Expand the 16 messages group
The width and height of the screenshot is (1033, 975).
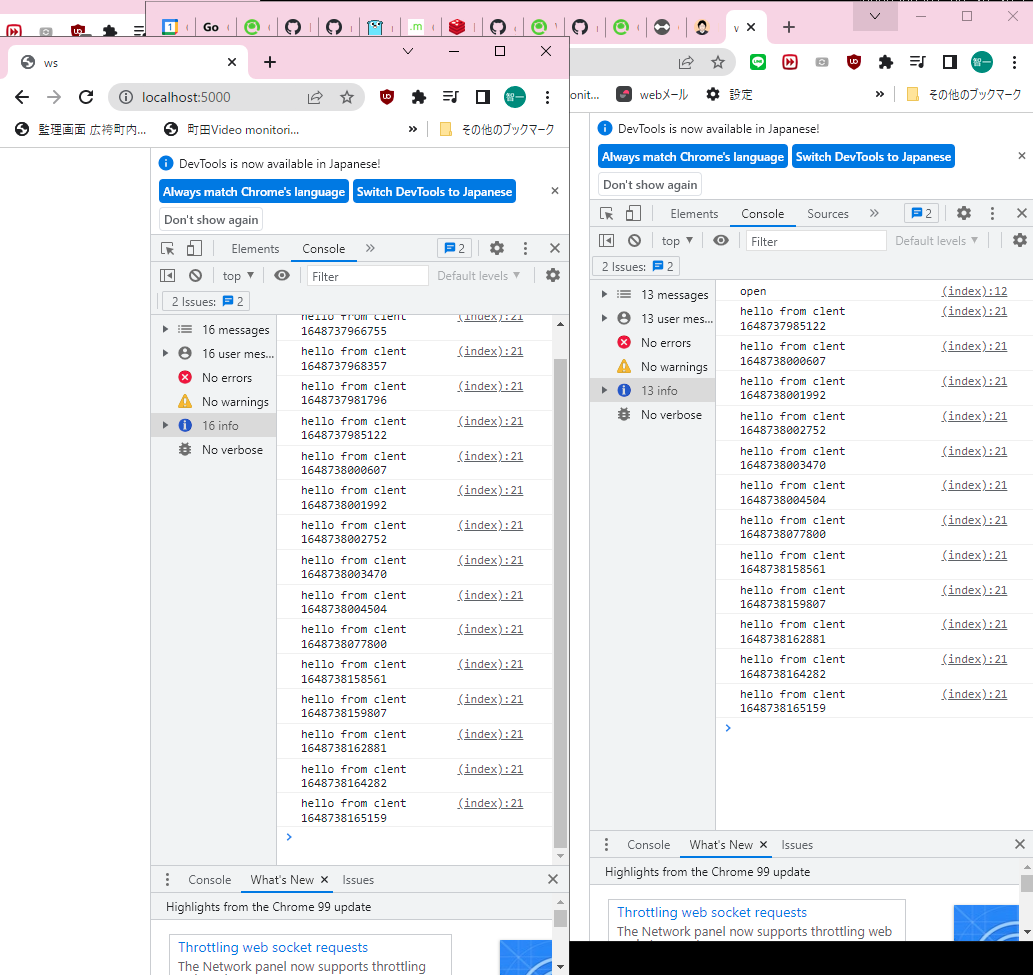(x=168, y=329)
